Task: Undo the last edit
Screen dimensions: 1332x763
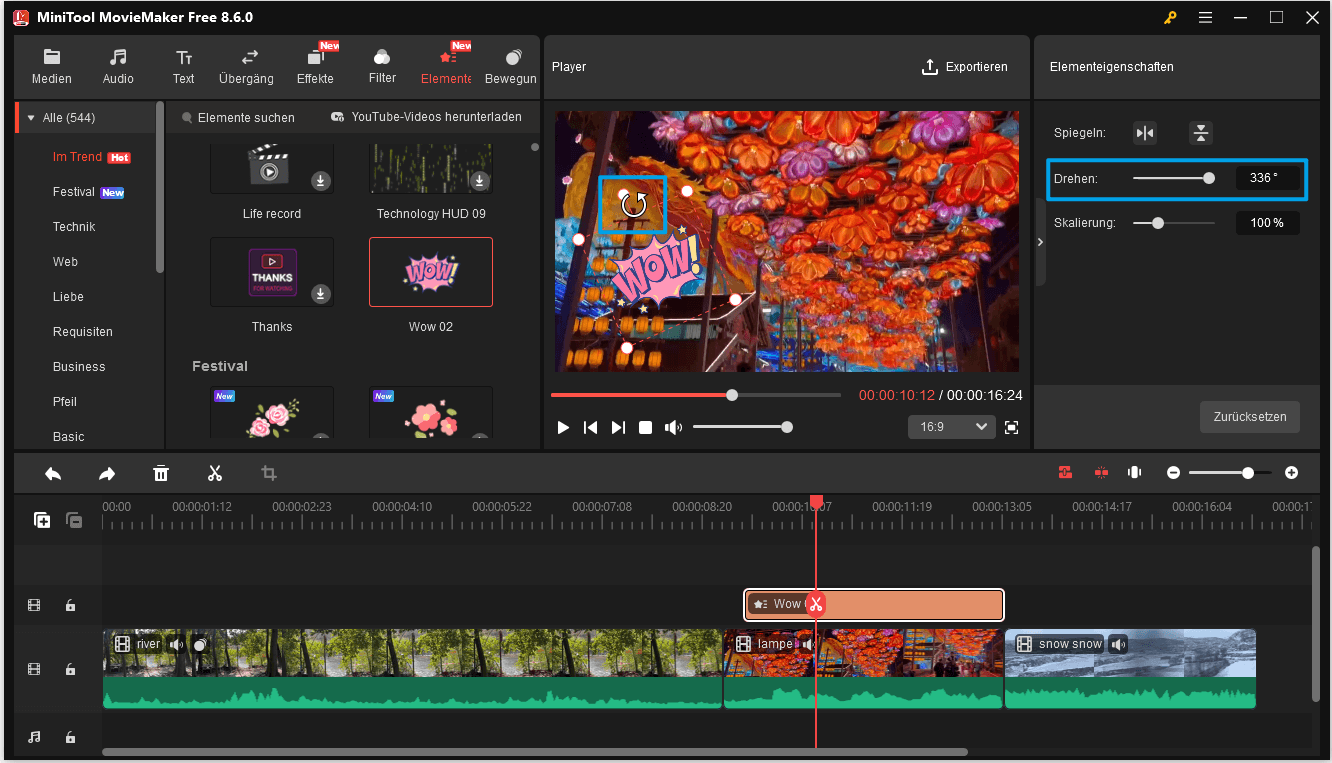Action: tap(53, 472)
